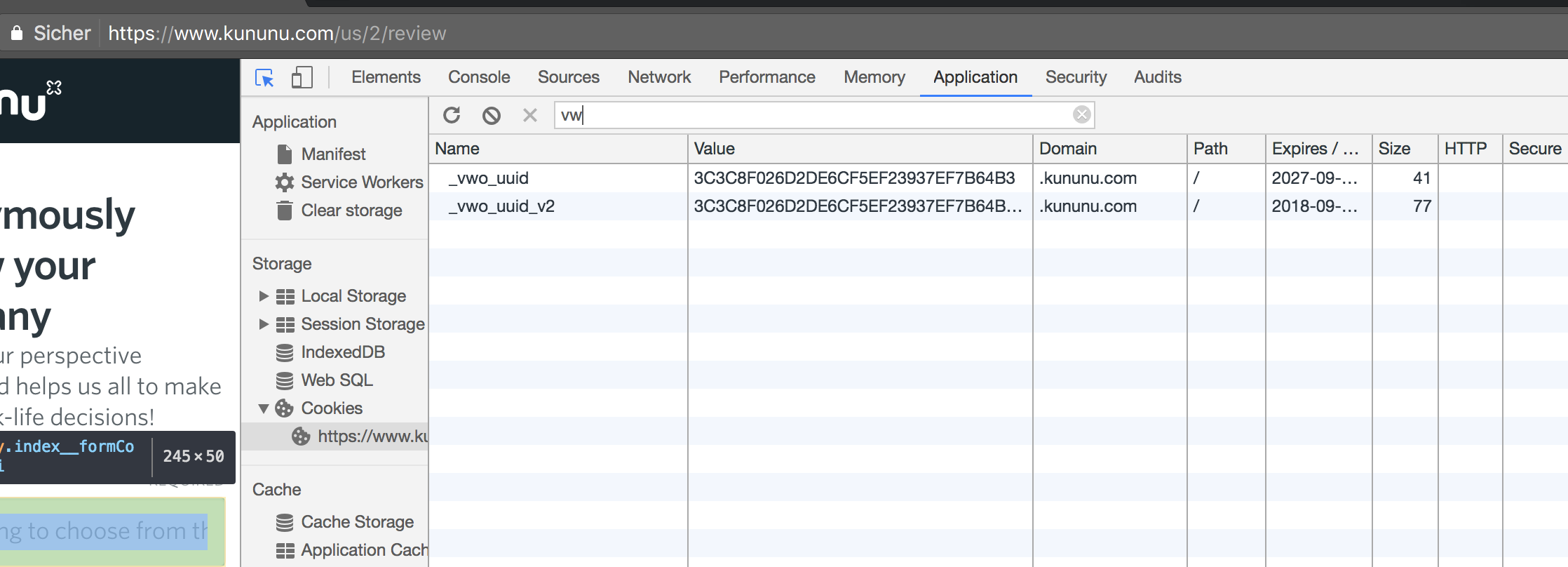The image size is (1568, 567).
Task: Select the https://www.ku cookie origin
Action: pyautogui.click(x=372, y=436)
